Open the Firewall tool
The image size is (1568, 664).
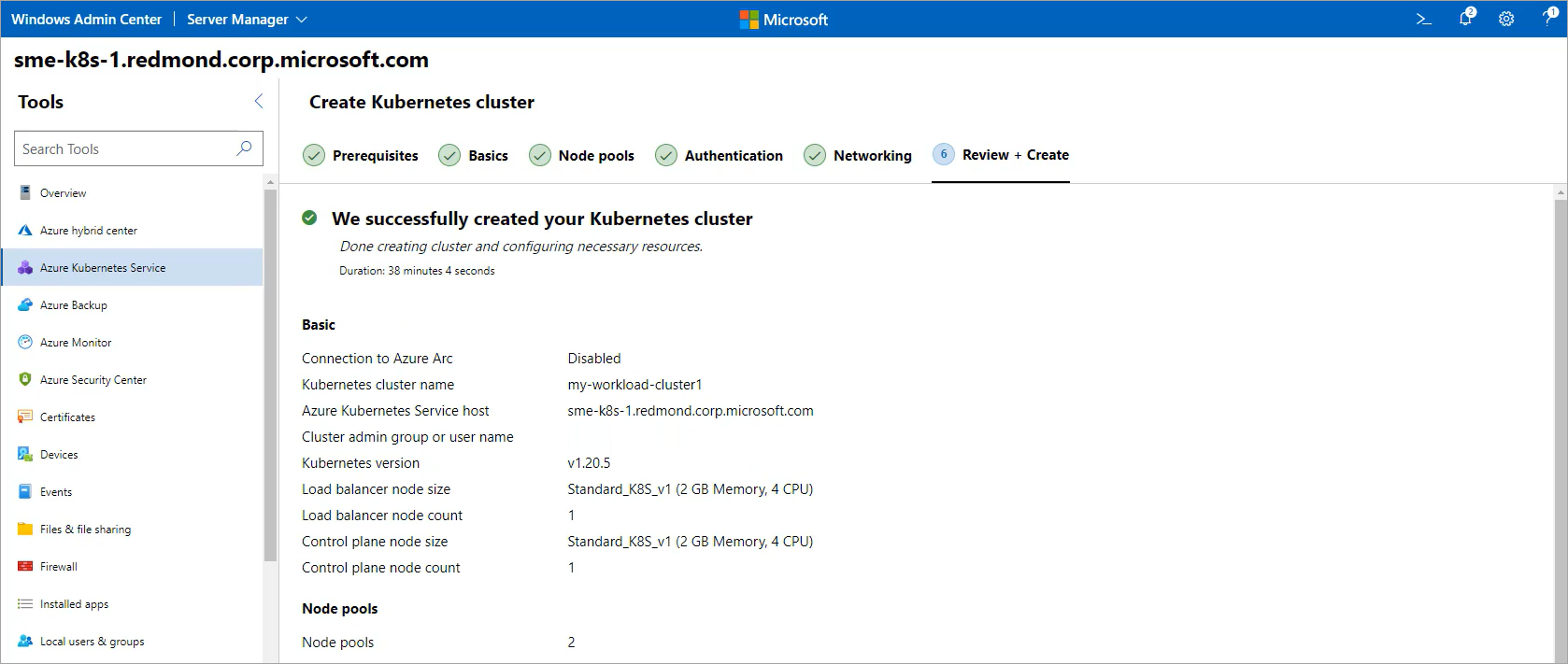pyautogui.click(x=133, y=566)
